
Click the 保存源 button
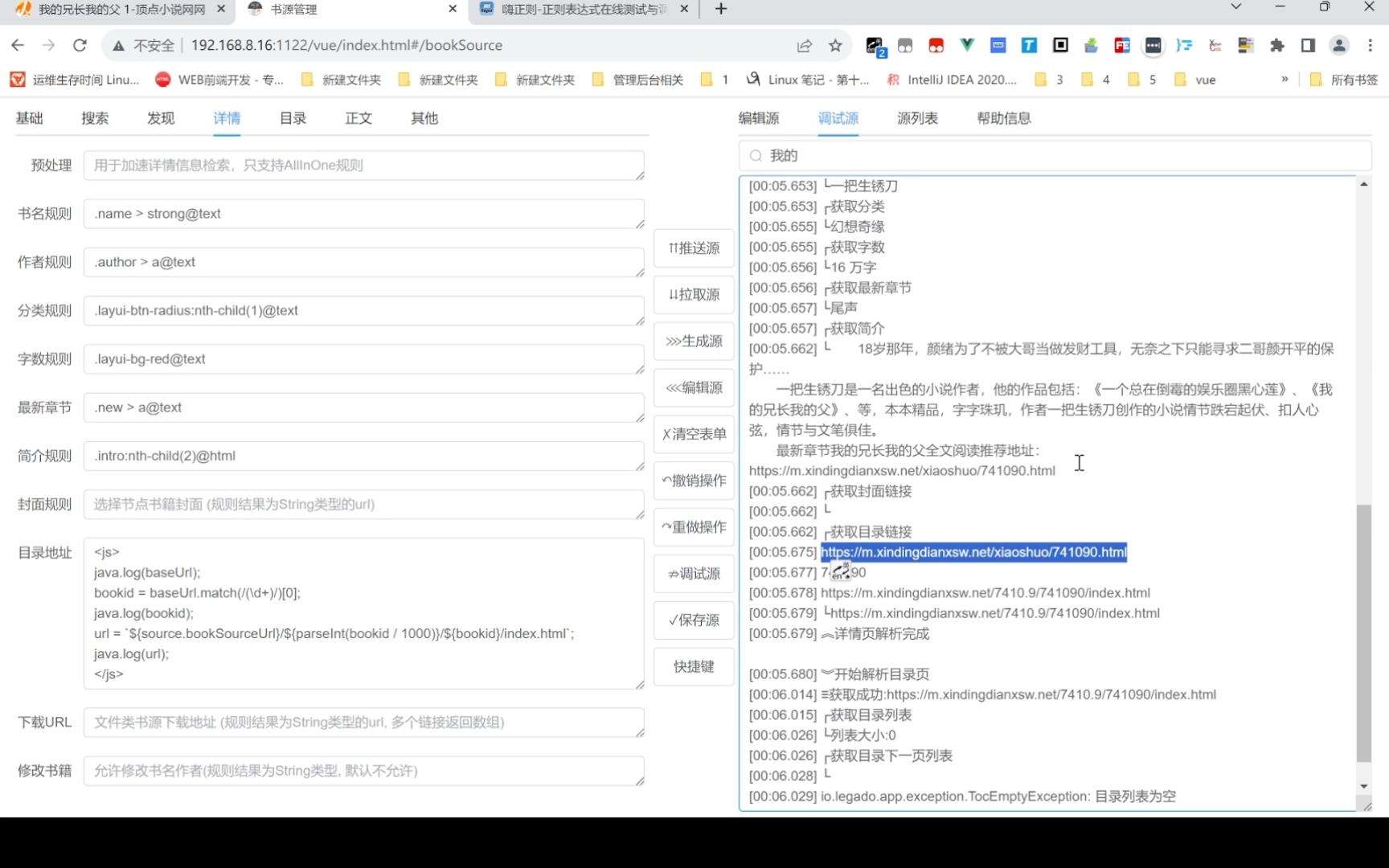coord(694,620)
